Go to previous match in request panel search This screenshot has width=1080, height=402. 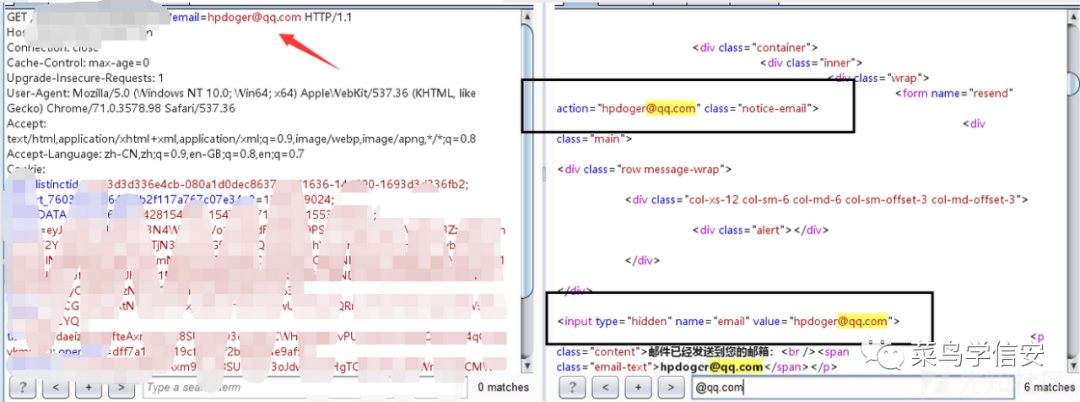pos(54,387)
